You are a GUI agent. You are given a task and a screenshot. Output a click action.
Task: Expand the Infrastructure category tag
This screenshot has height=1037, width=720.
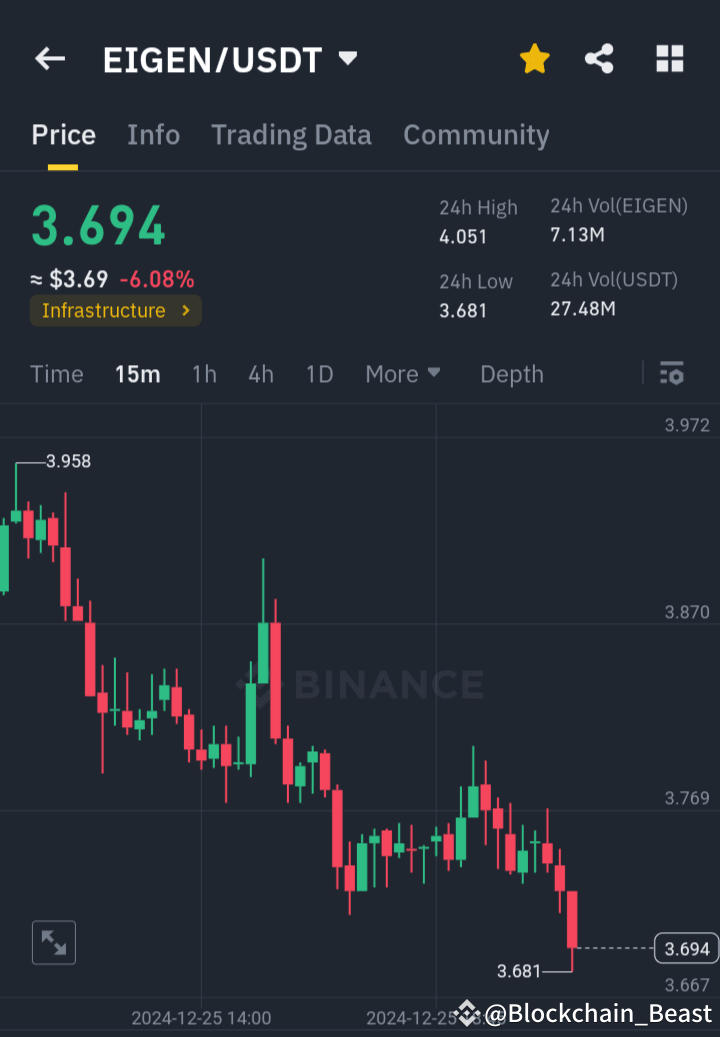(115, 311)
